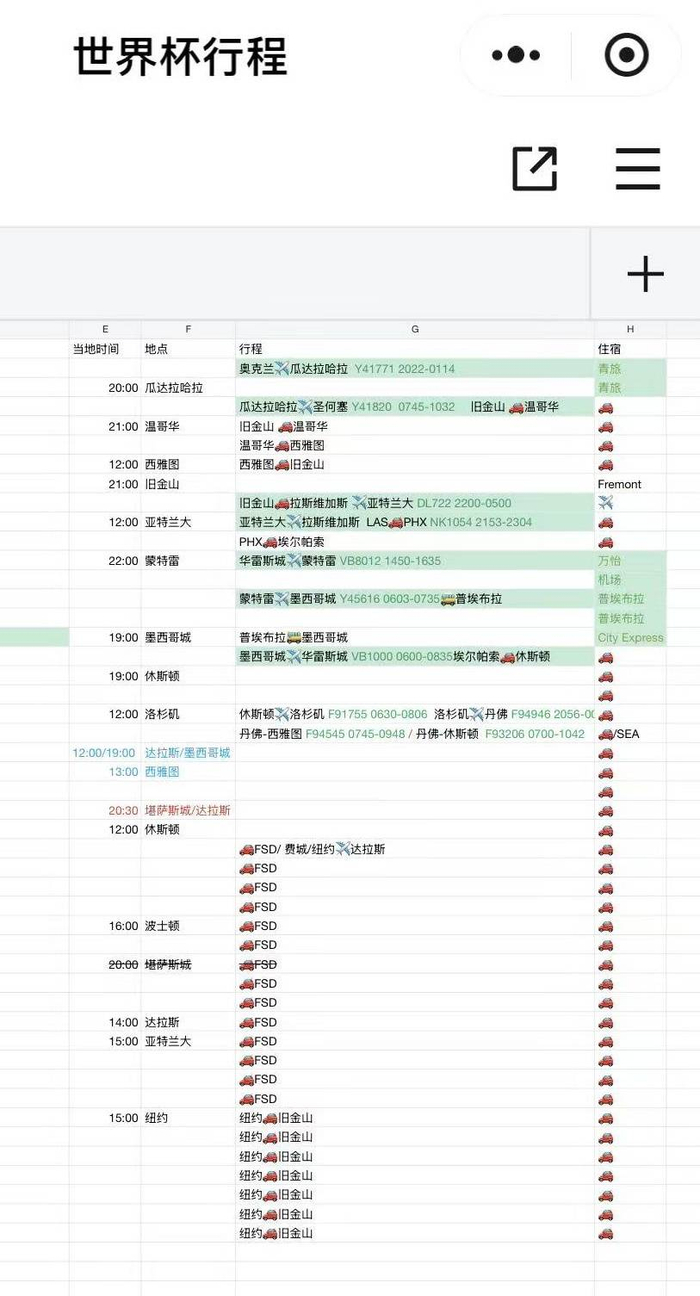700x1296 pixels.
Task: Select the cell with flight NK1054 2153-2304
Action: (x=415, y=522)
